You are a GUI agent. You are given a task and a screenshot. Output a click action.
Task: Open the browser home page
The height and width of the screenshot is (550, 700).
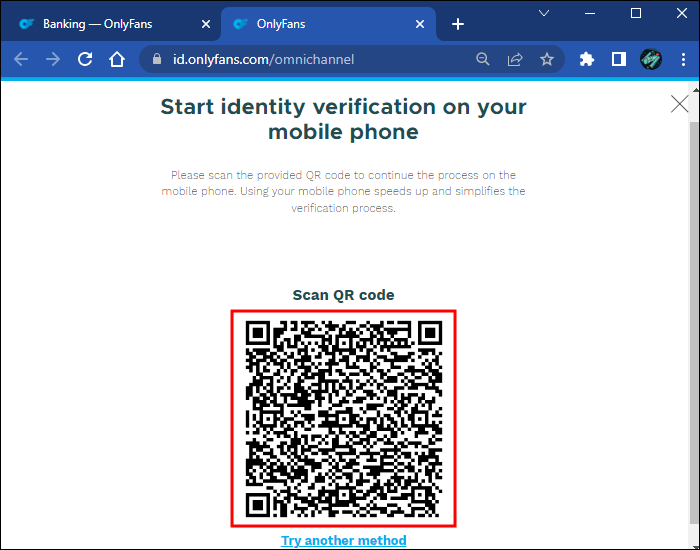click(117, 59)
